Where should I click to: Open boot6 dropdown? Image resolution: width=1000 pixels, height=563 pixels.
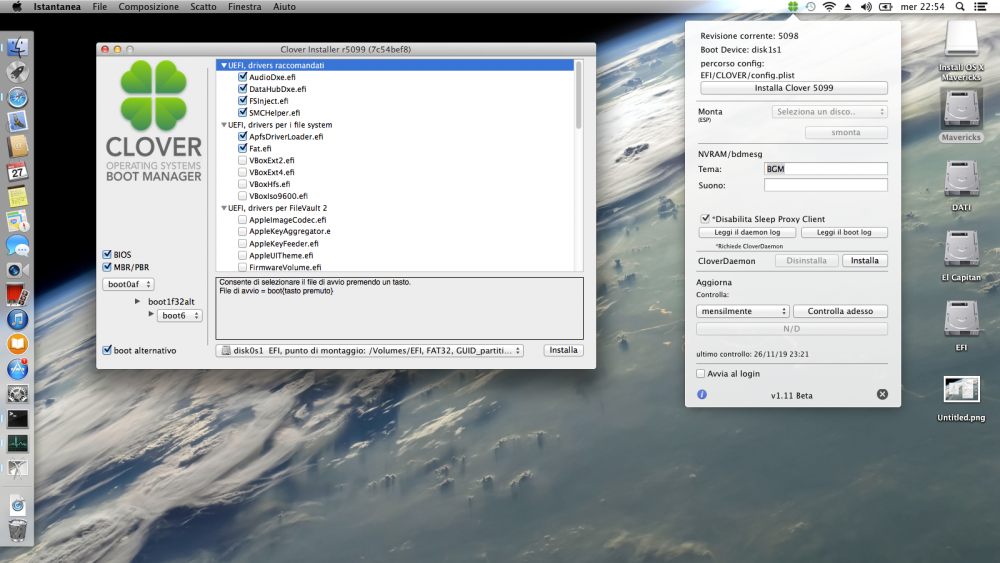[179, 316]
